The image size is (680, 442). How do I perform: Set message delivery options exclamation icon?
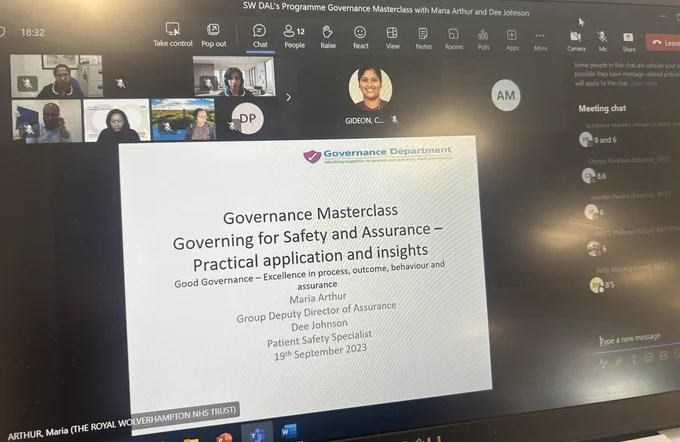tap(634, 359)
